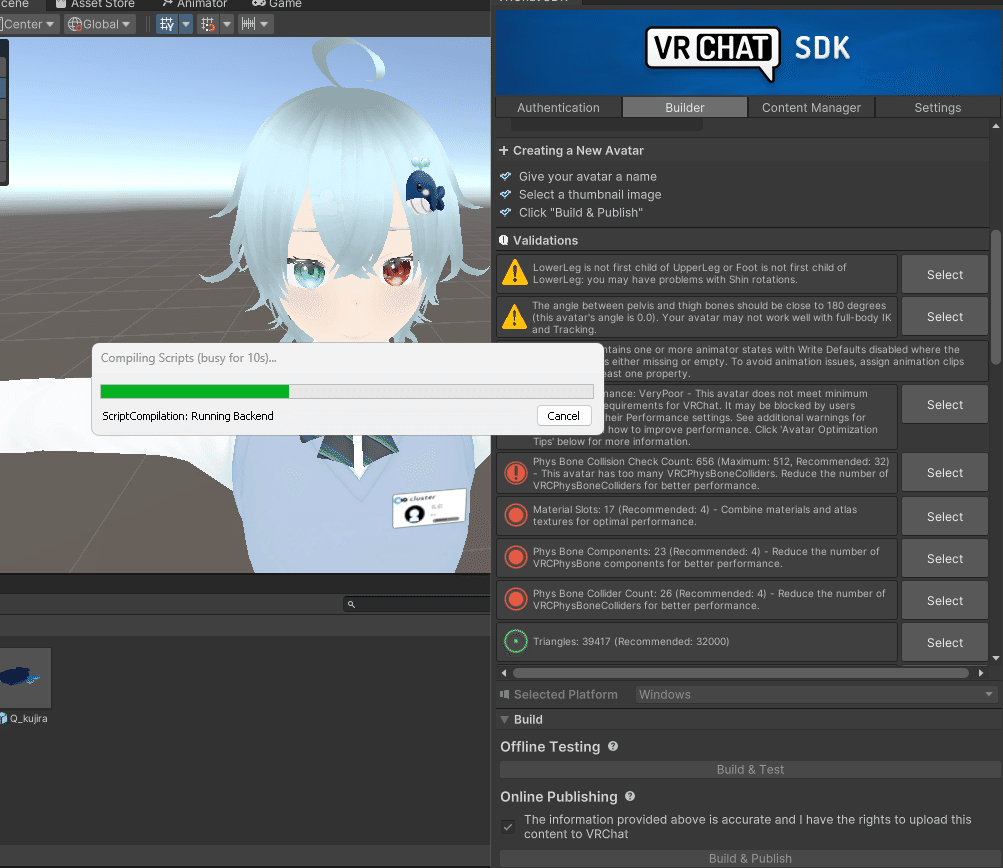Click the green icon next to Triangles
Image resolution: width=1003 pixels, height=868 pixels.
(516, 641)
